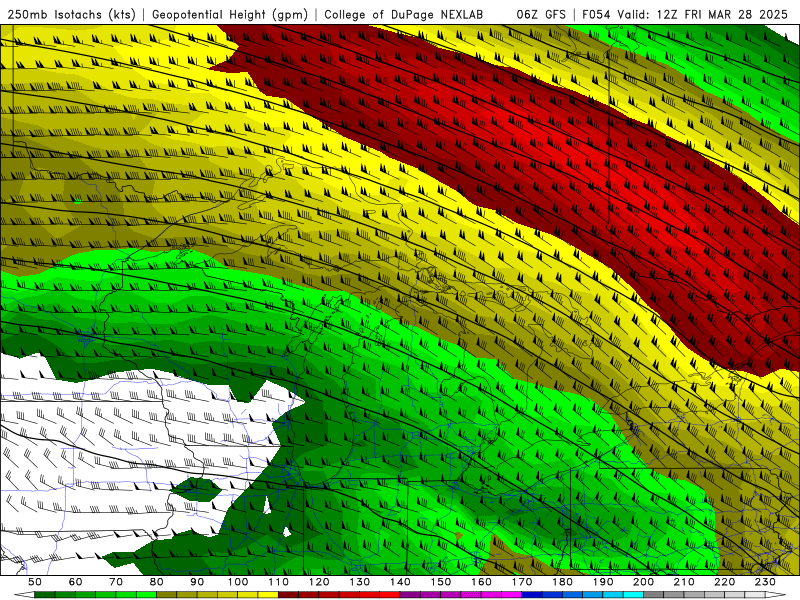Select the magenta swatch just left of 170

[x=511, y=595]
